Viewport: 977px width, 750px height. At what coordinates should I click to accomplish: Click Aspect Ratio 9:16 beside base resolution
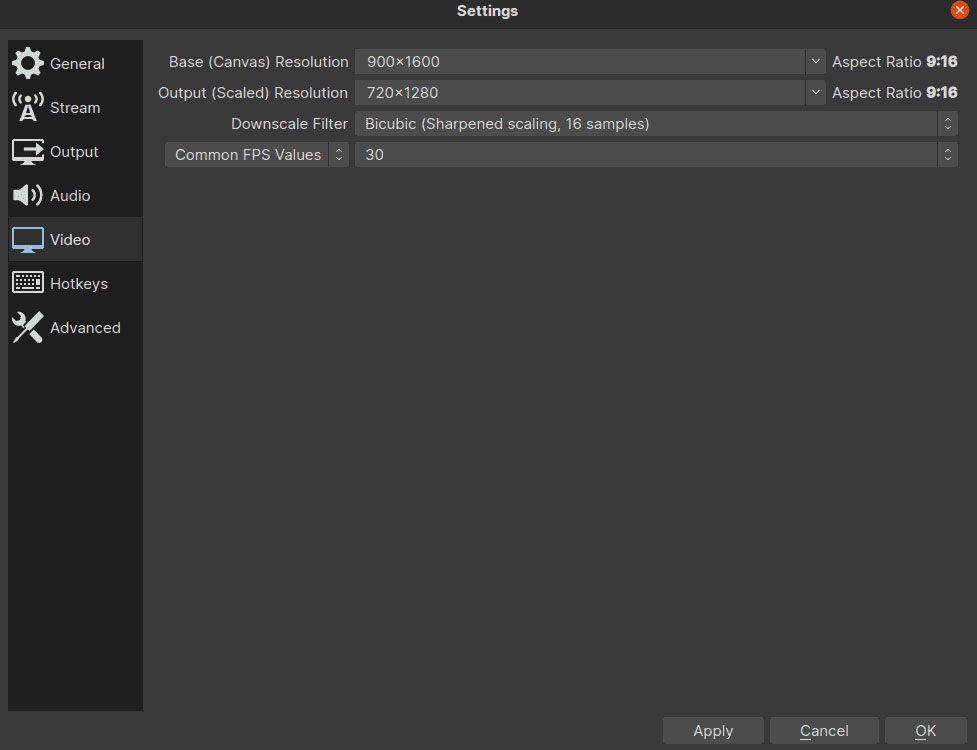pyautogui.click(x=894, y=62)
